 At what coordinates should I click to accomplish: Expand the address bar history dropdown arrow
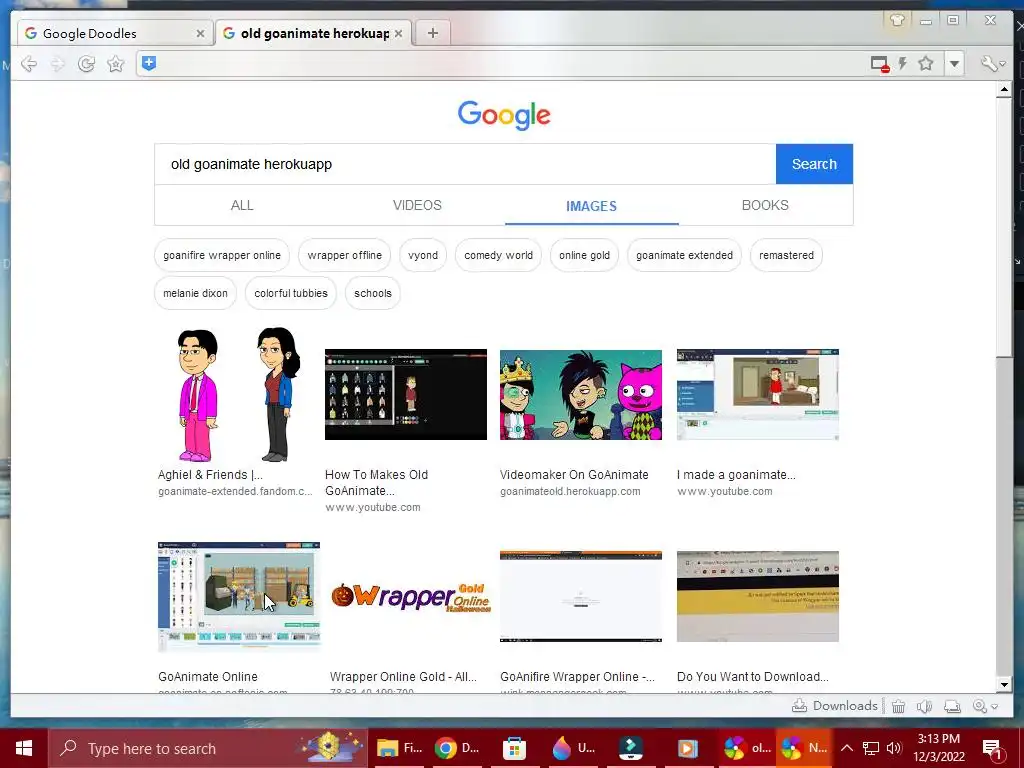click(954, 64)
